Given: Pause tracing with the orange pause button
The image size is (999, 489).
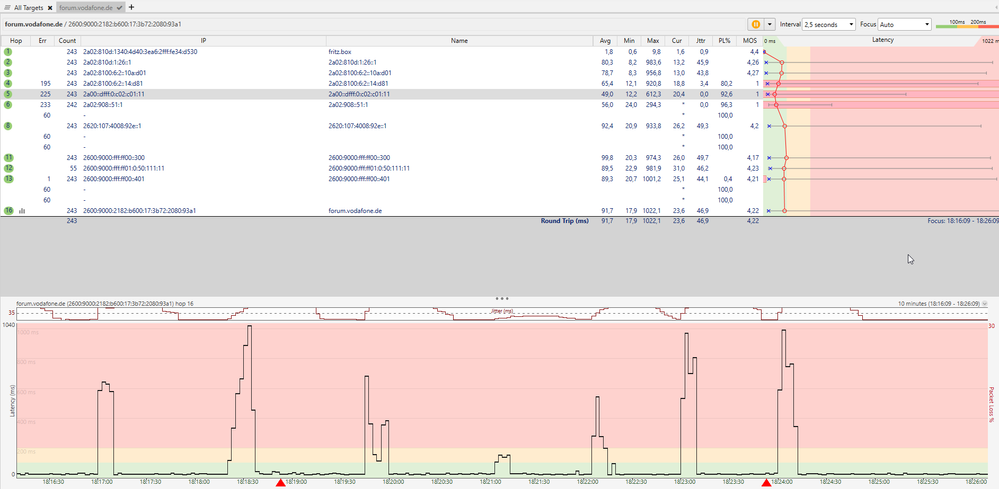Looking at the screenshot, I should point(755,24).
